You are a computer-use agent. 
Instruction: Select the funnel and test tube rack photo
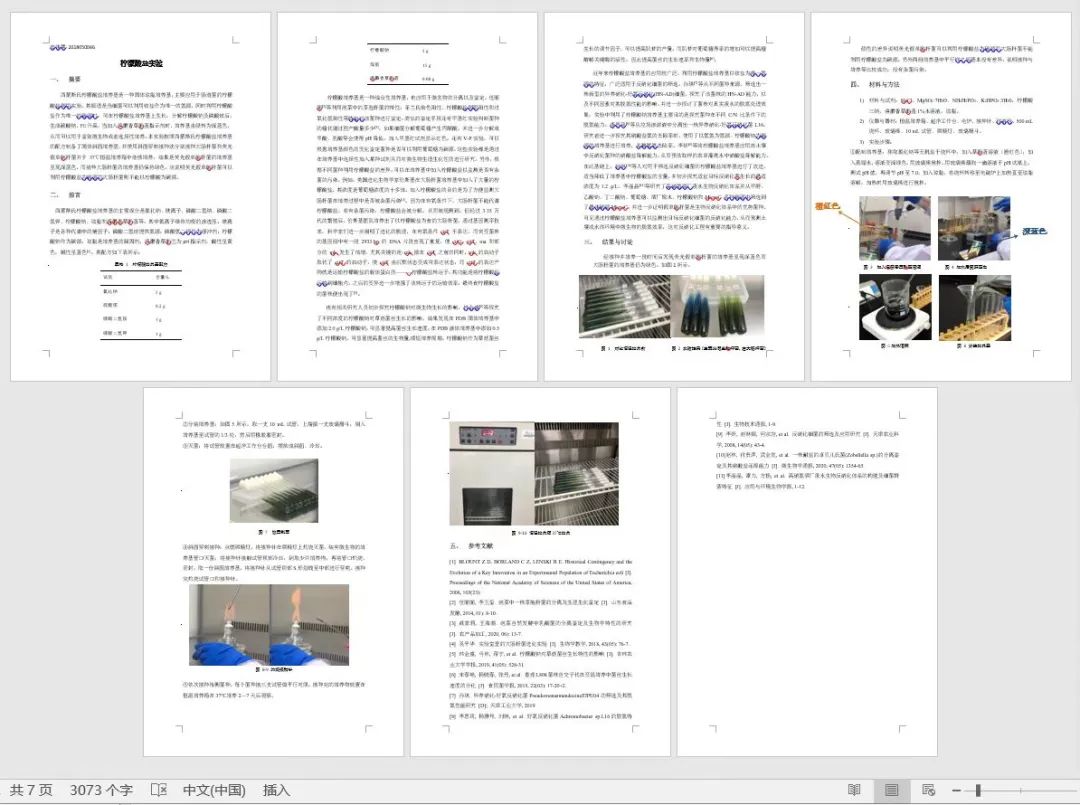[x=975, y=307]
